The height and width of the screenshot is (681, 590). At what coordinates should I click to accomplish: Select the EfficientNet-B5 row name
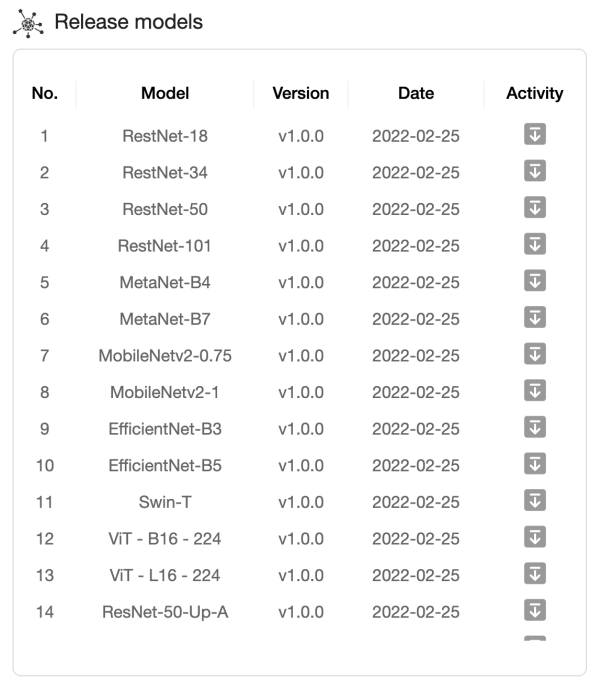click(x=165, y=466)
